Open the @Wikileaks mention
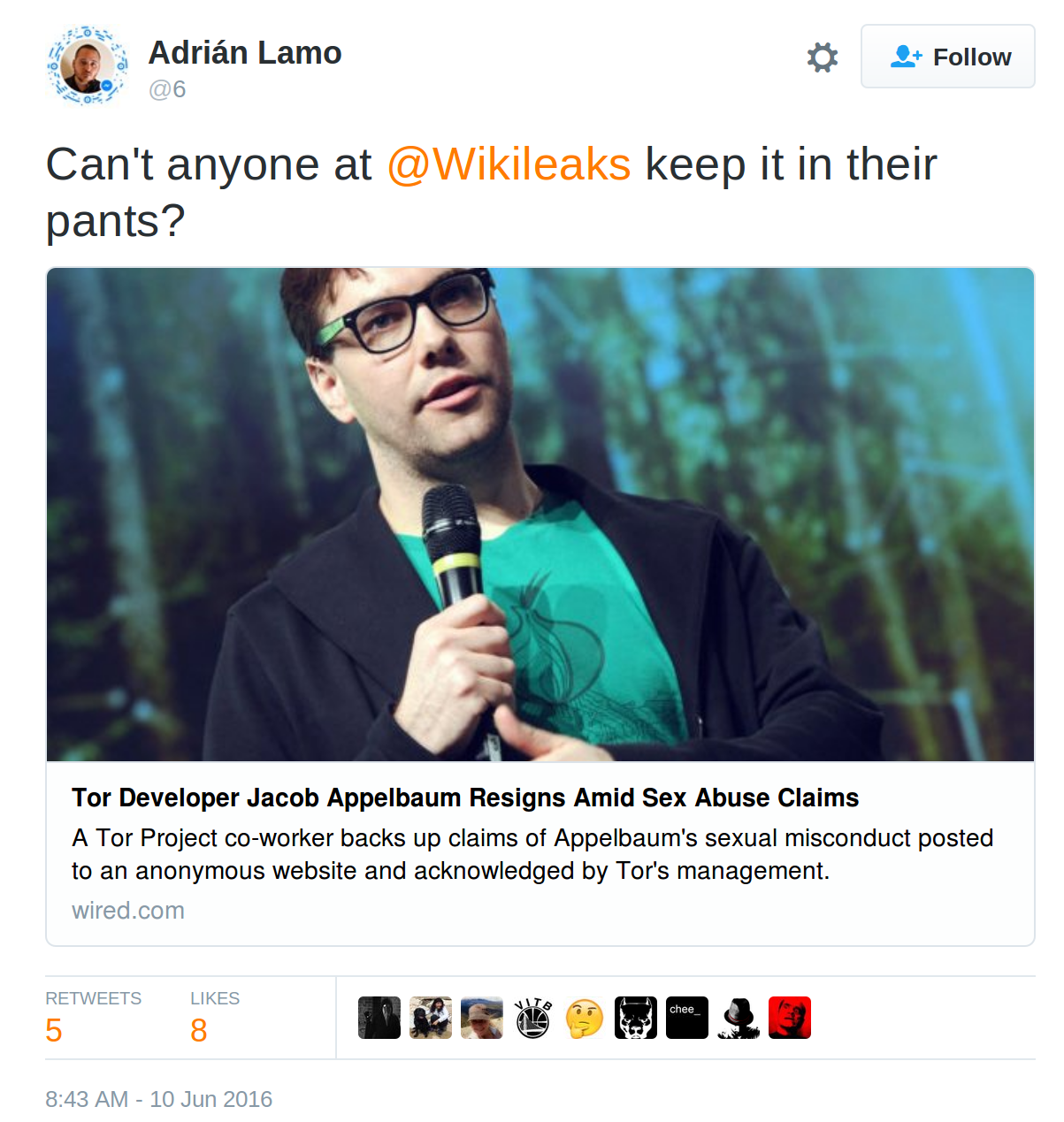This screenshot has height=1122, width=1064. (509, 164)
